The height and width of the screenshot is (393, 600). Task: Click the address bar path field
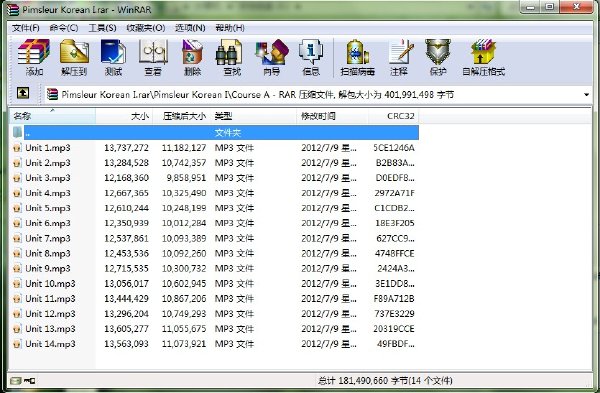coord(319,95)
